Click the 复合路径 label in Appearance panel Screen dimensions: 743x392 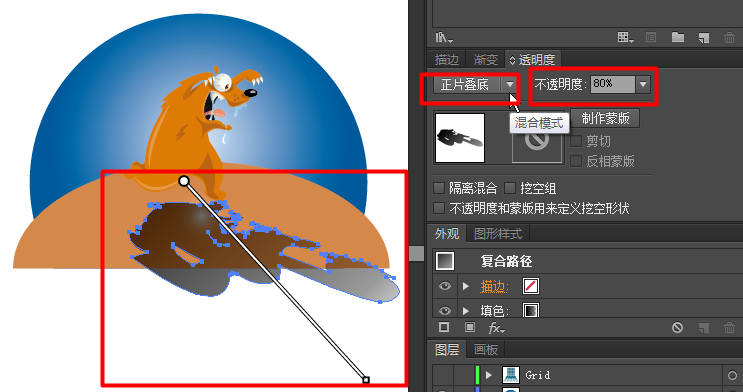coord(506,261)
